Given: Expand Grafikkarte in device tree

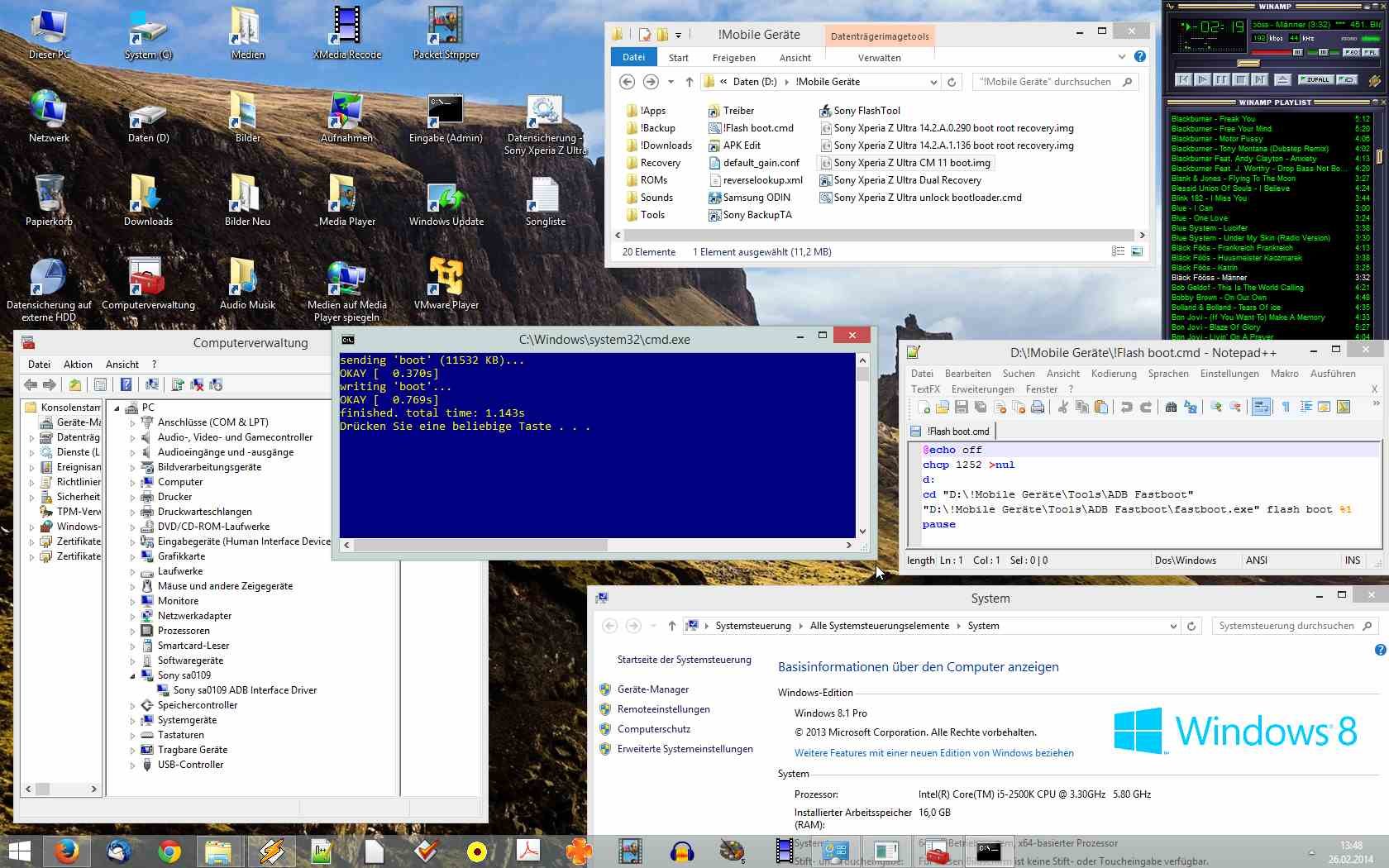Looking at the screenshot, I should coord(132,556).
